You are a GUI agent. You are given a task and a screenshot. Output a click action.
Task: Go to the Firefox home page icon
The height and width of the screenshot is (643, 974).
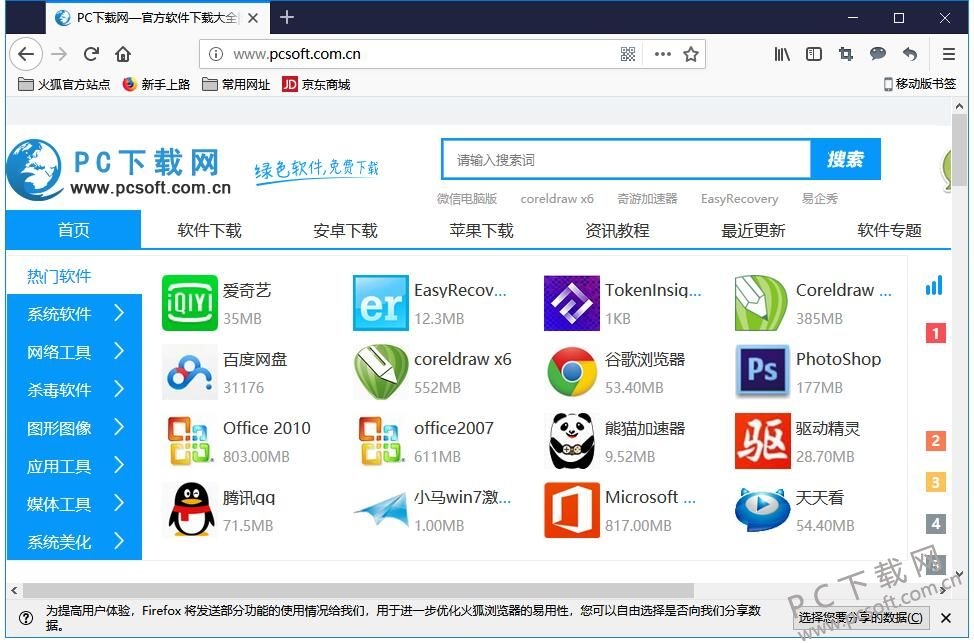(x=123, y=54)
